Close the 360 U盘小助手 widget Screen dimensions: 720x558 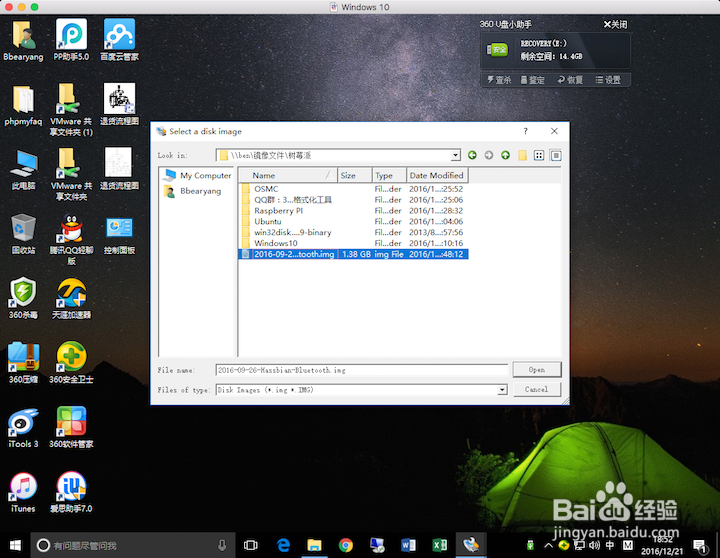coord(615,24)
